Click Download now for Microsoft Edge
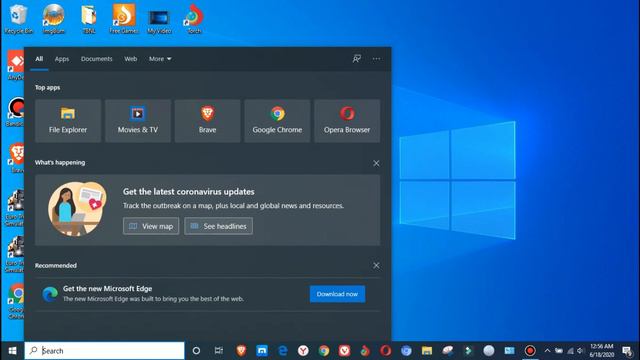 337,294
